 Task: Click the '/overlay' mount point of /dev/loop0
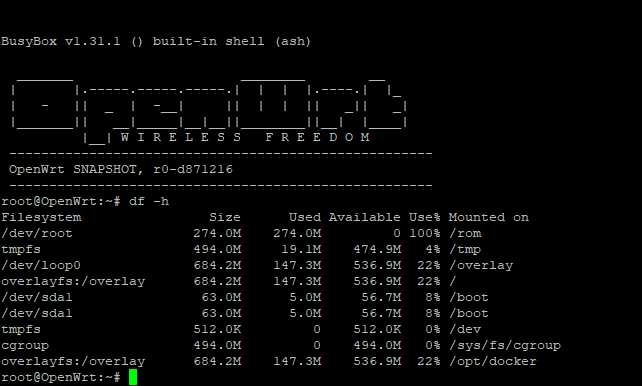coord(481,266)
